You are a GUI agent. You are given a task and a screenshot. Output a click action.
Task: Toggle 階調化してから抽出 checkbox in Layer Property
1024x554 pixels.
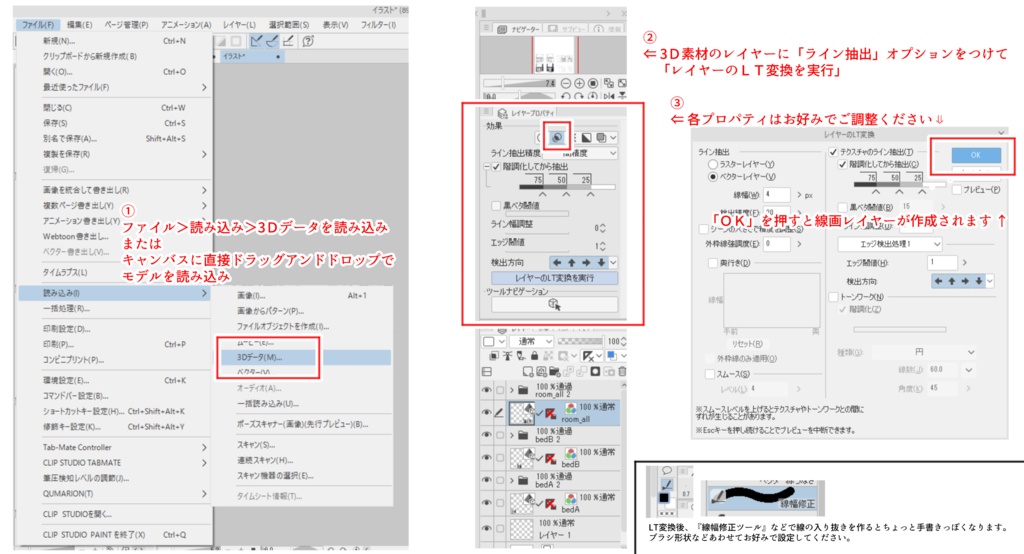point(496,167)
